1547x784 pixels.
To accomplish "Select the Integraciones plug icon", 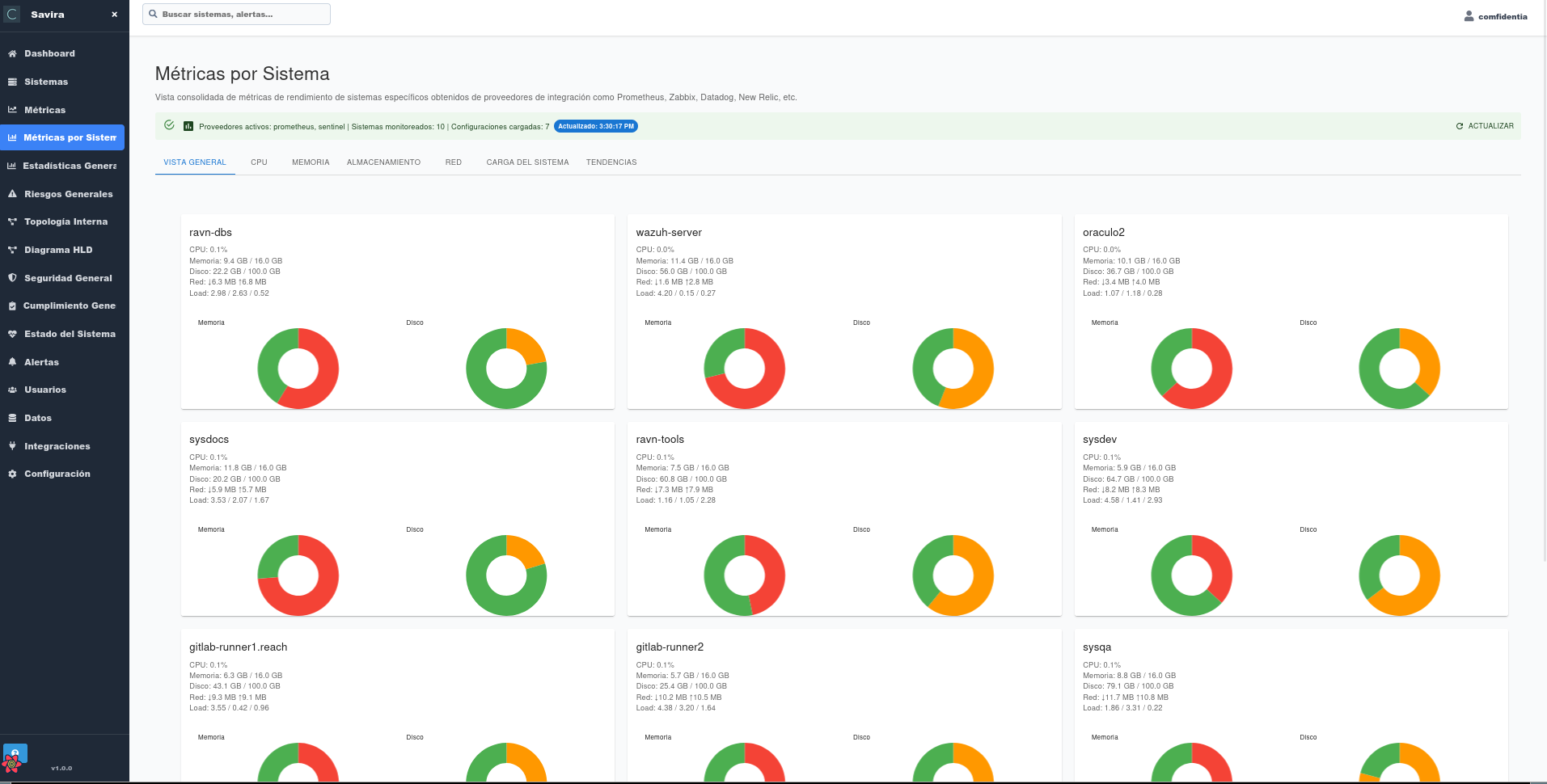I will coord(12,446).
